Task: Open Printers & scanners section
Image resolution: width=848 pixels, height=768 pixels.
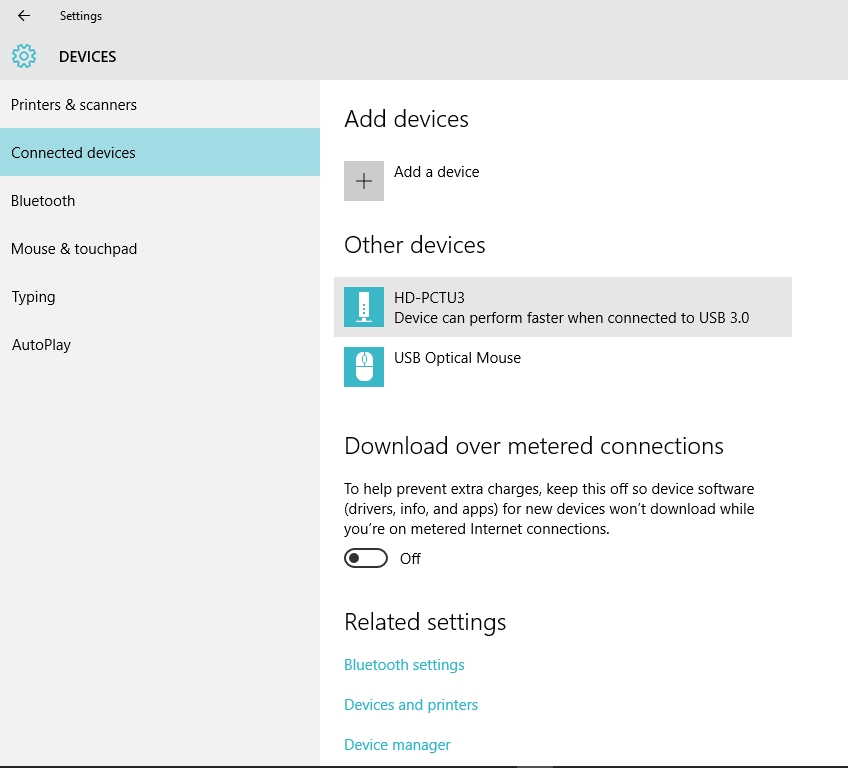Action: click(160, 104)
